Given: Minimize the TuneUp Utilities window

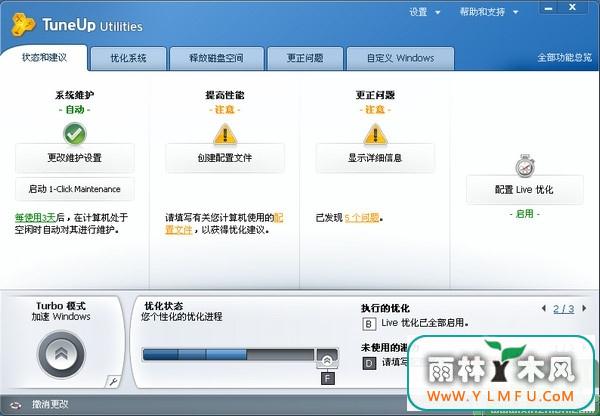Looking at the screenshot, I should (549, 8).
